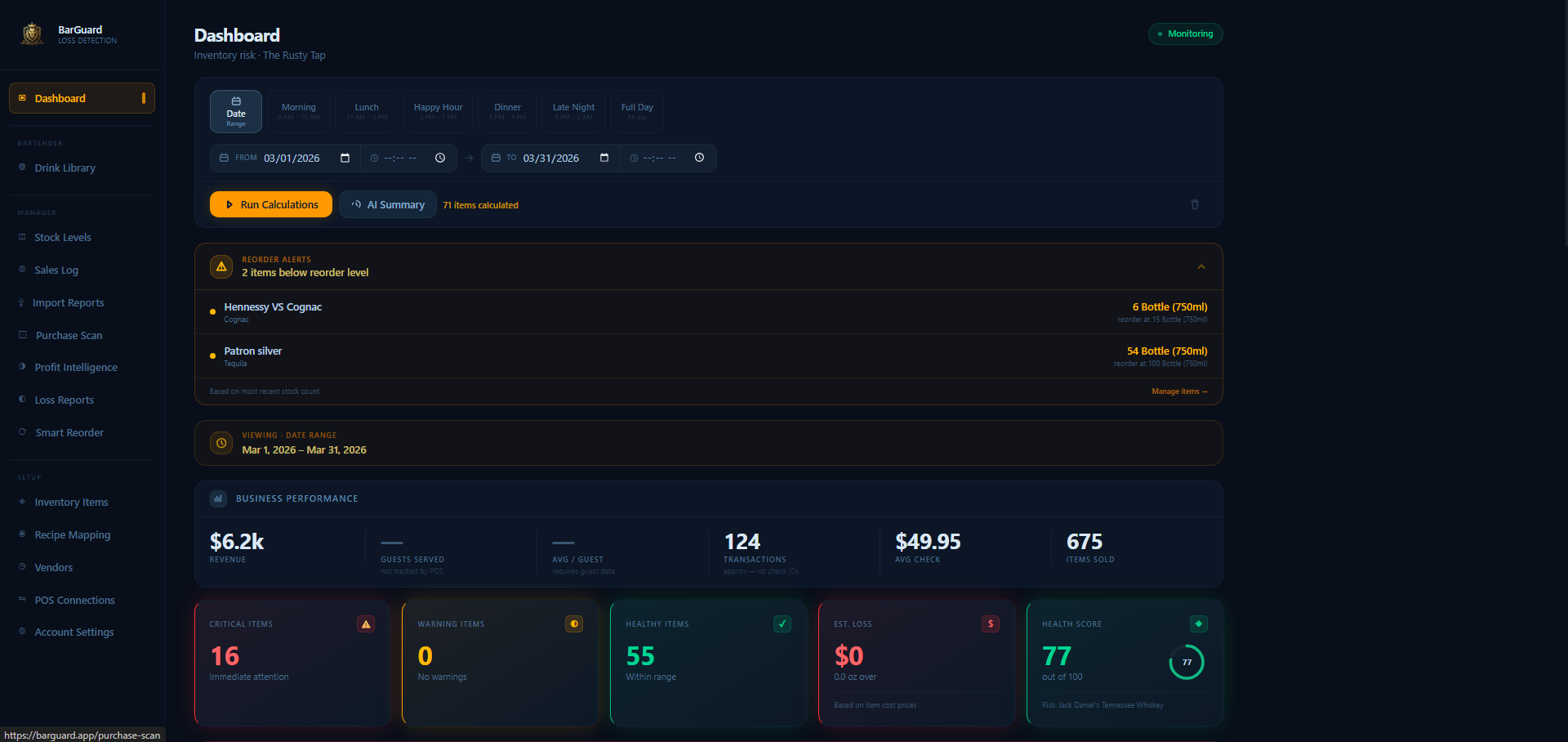Click the AI Summary sparkle icon
The width and height of the screenshot is (1568, 742).
(x=355, y=204)
